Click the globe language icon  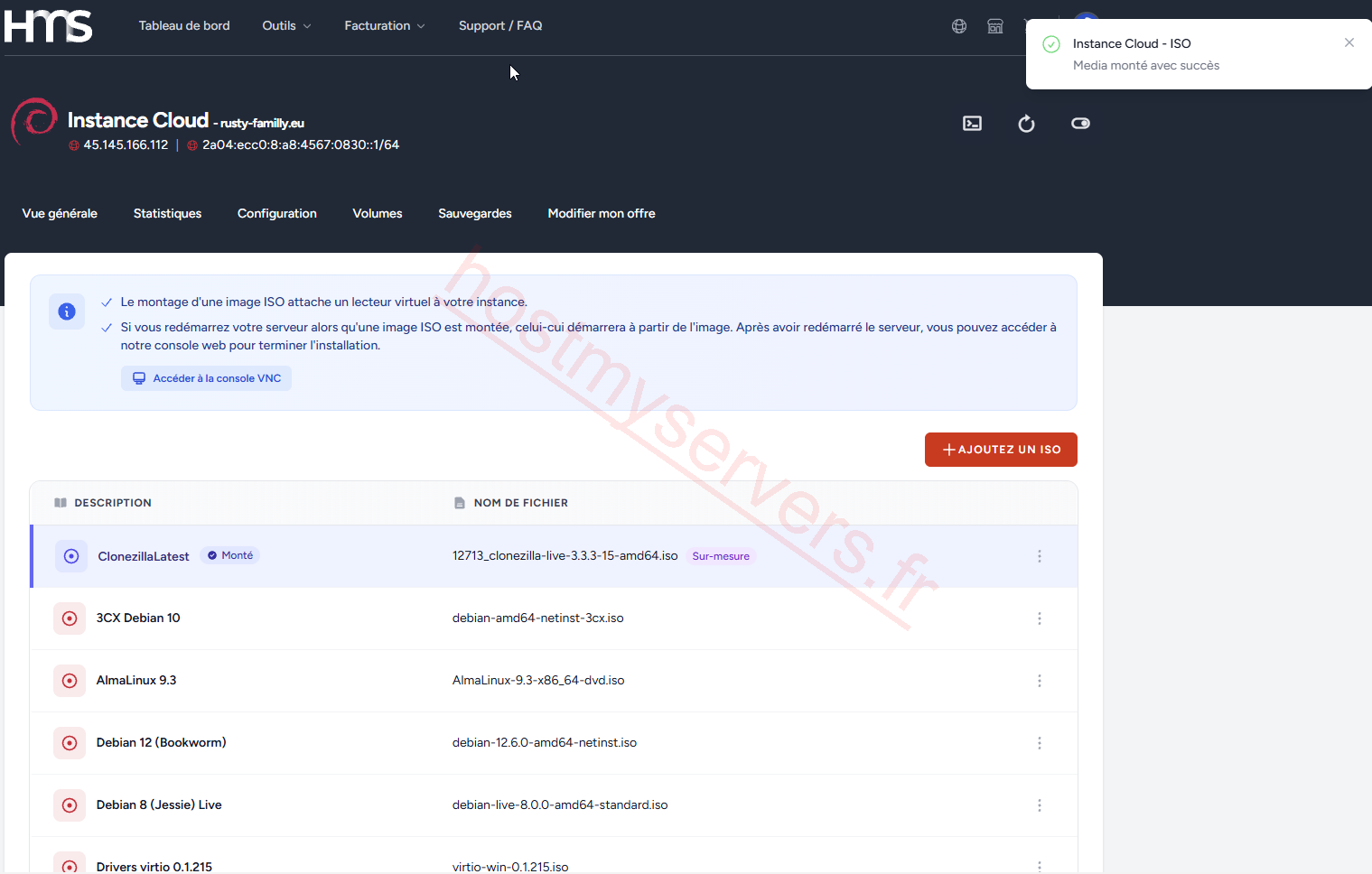(x=959, y=26)
